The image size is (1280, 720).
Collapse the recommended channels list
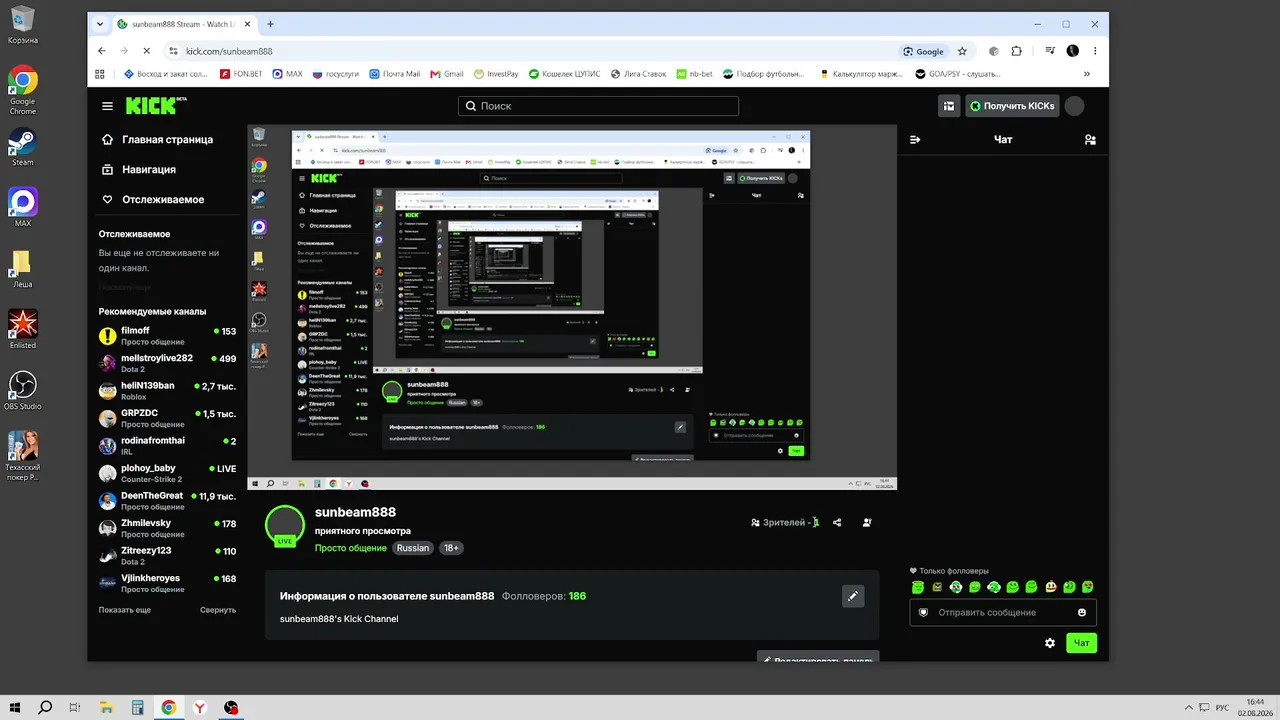click(x=218, y=610)
